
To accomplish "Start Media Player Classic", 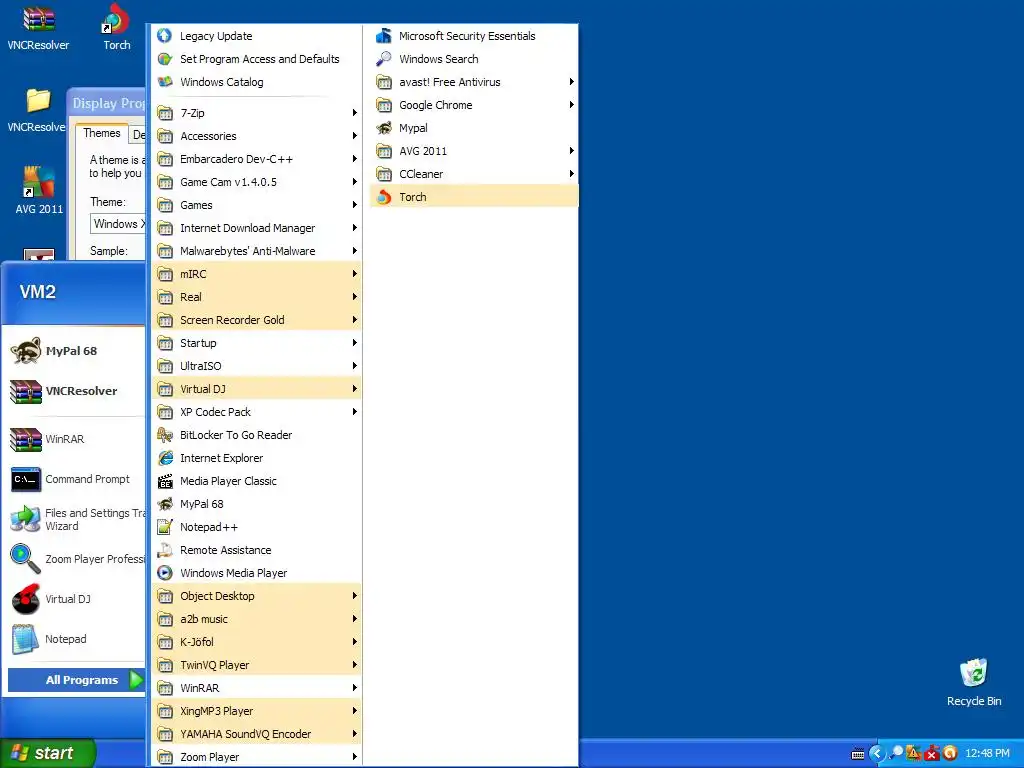I will (256, 481).
